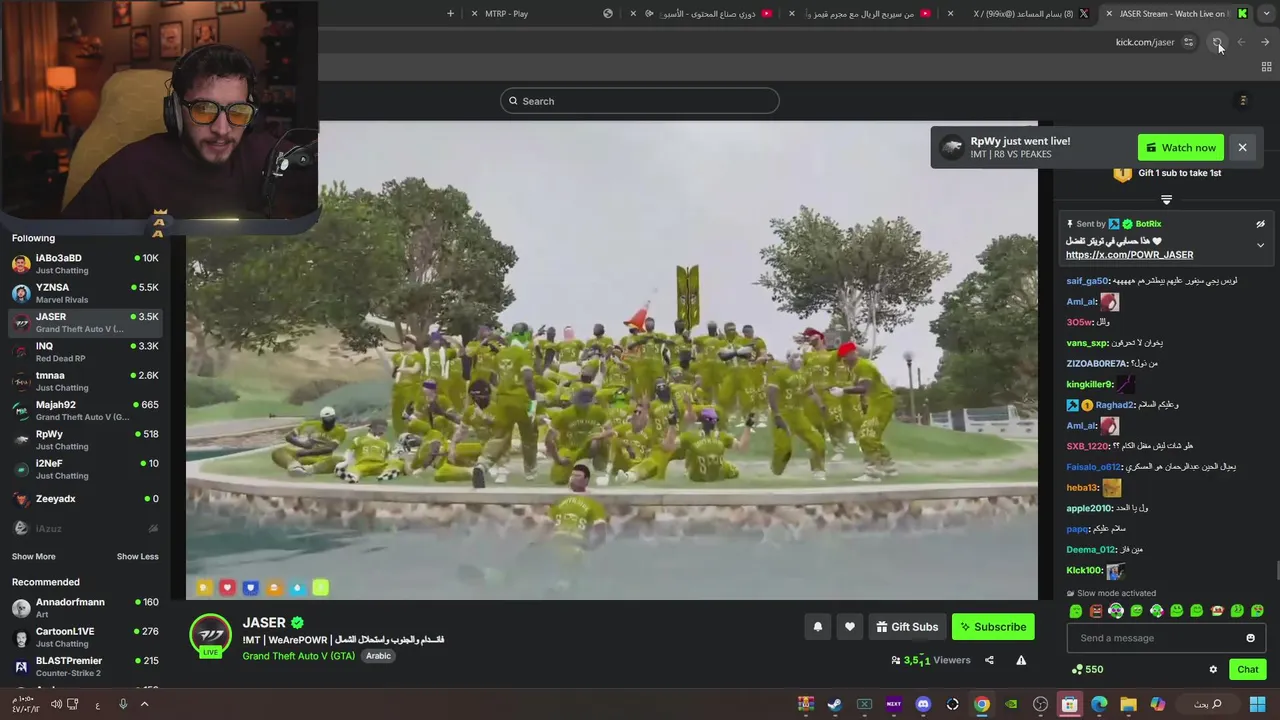The height and width of the screenshot is (720, 1280).
Task: Follow with the heart button
Action: coord(850,627)
